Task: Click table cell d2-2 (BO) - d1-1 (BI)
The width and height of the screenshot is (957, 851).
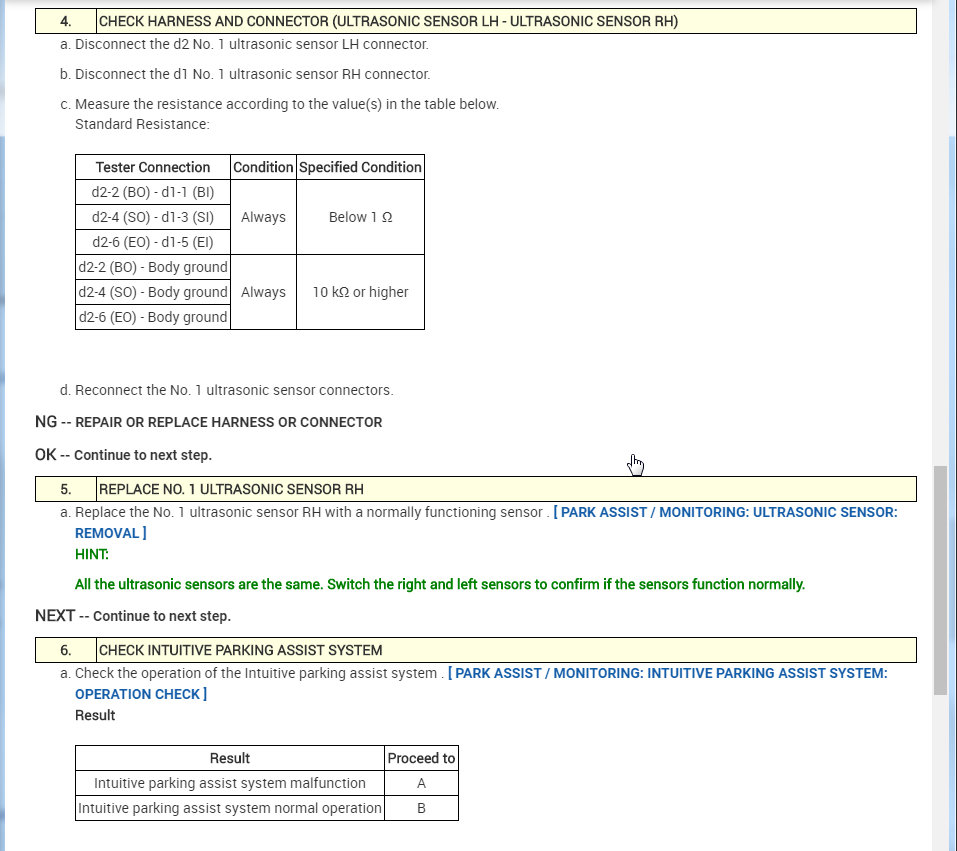Action: 153,192
